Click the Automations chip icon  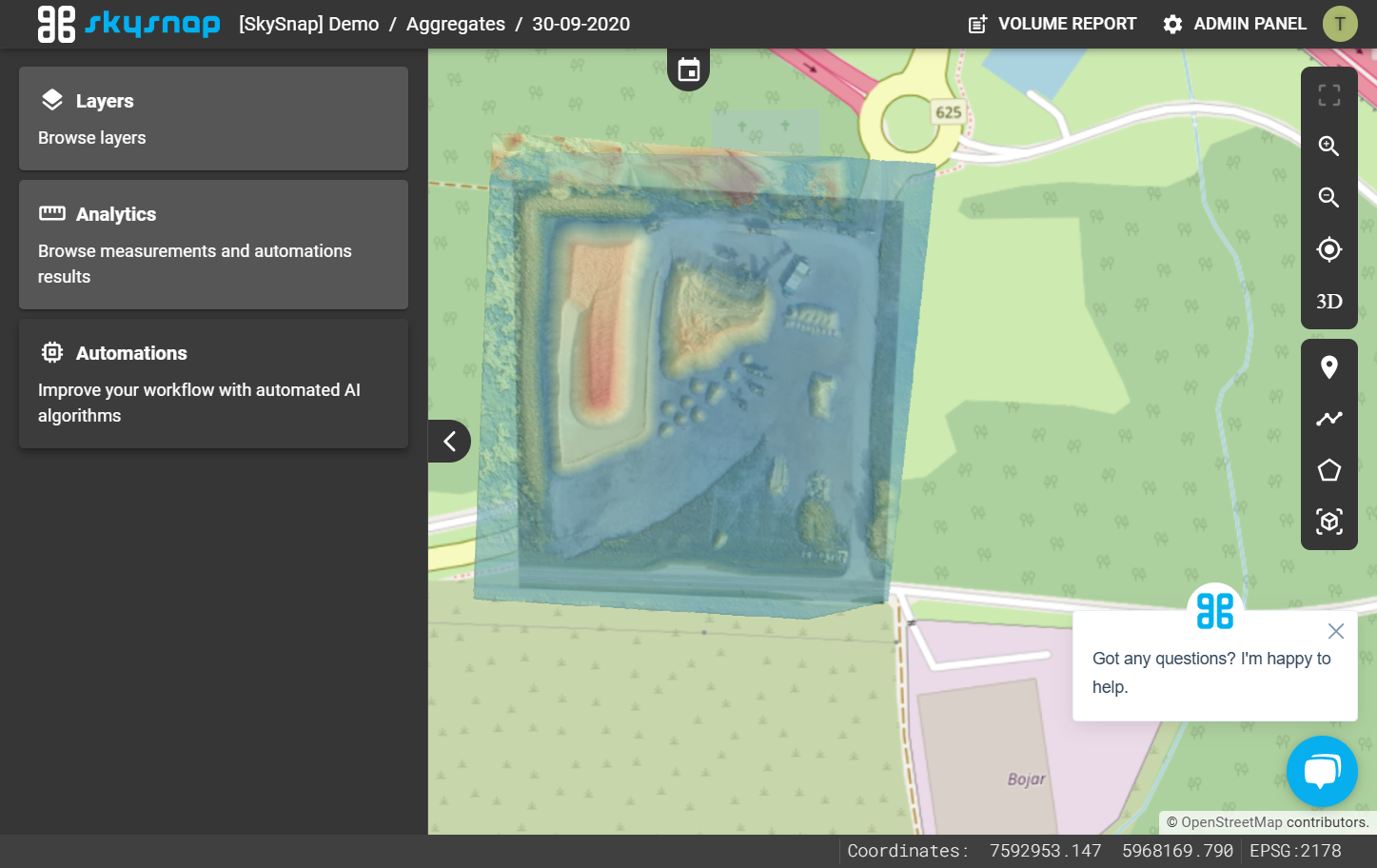point(52,352)
